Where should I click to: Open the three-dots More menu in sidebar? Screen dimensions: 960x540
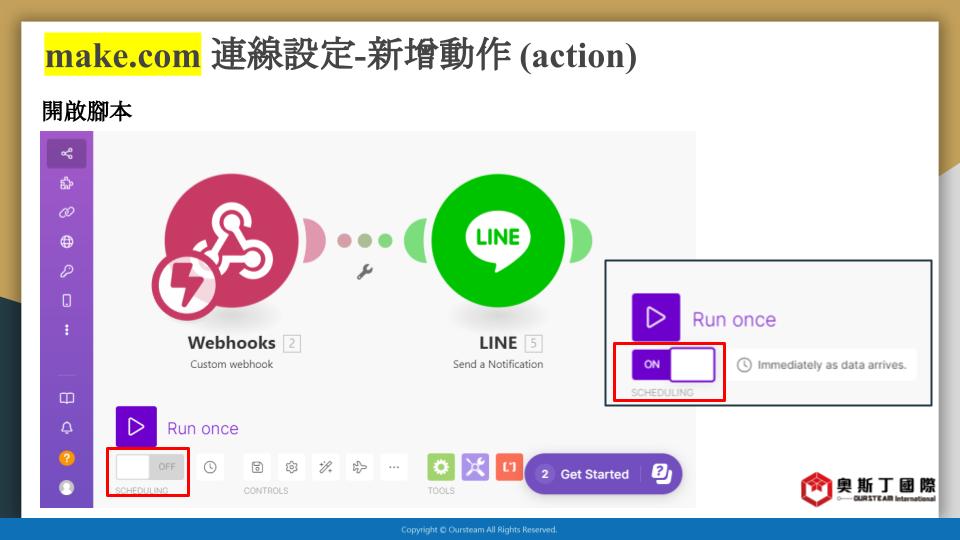click(x=67, y=330)
